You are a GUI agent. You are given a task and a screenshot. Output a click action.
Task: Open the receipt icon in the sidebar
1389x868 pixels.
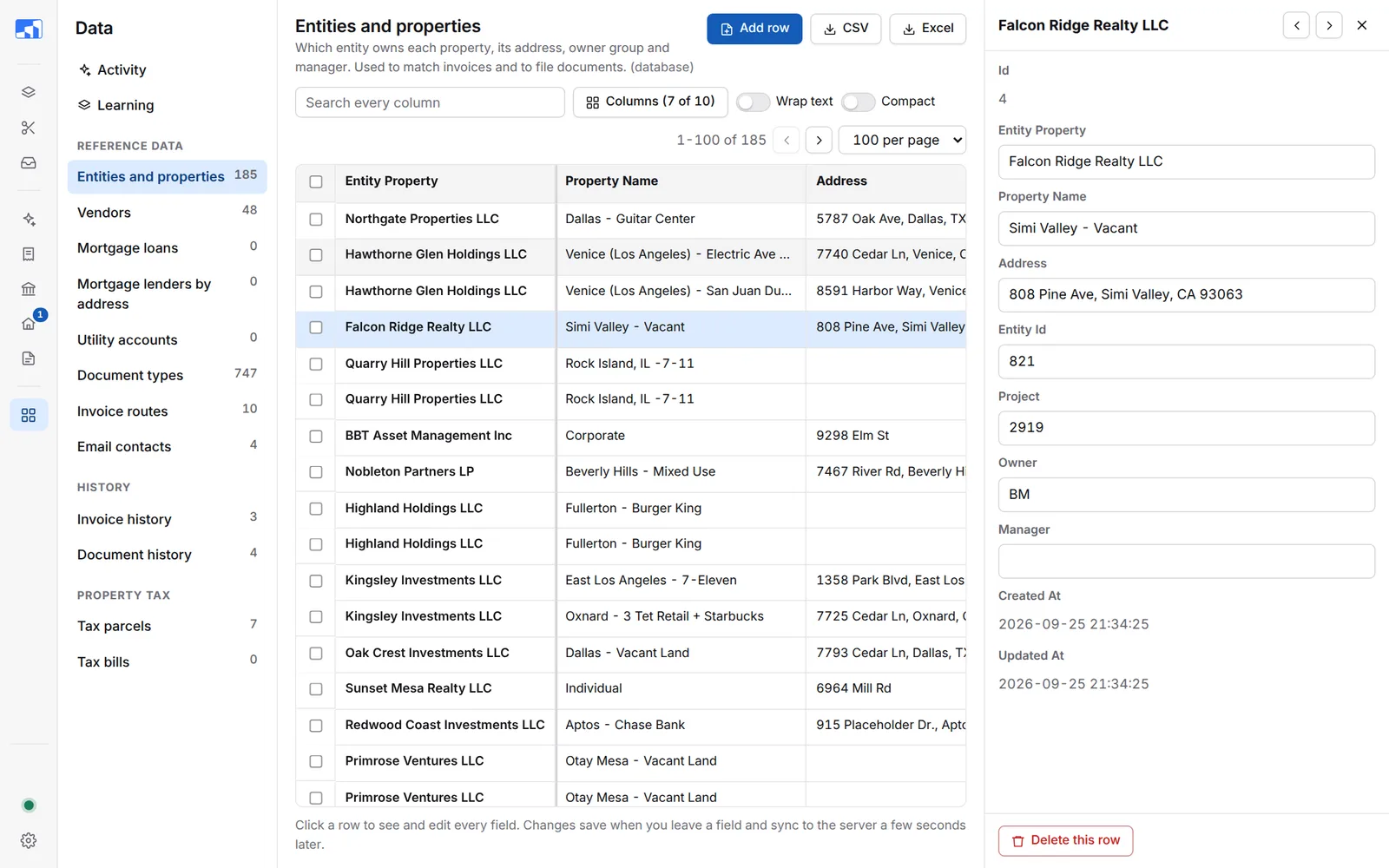tap(29, 254)
